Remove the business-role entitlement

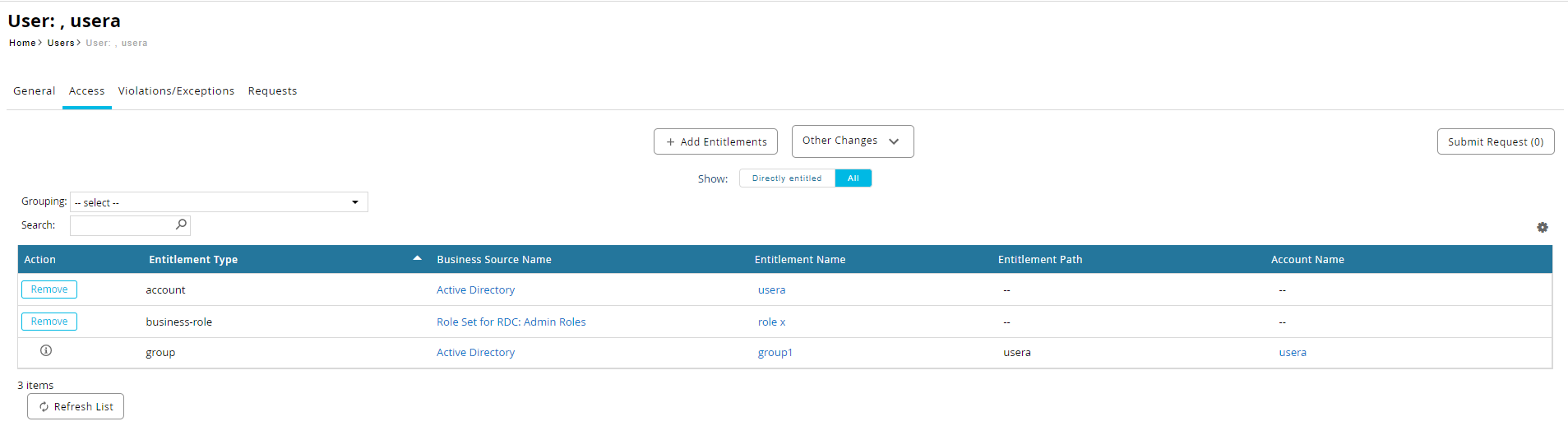(x=49, y=322)
